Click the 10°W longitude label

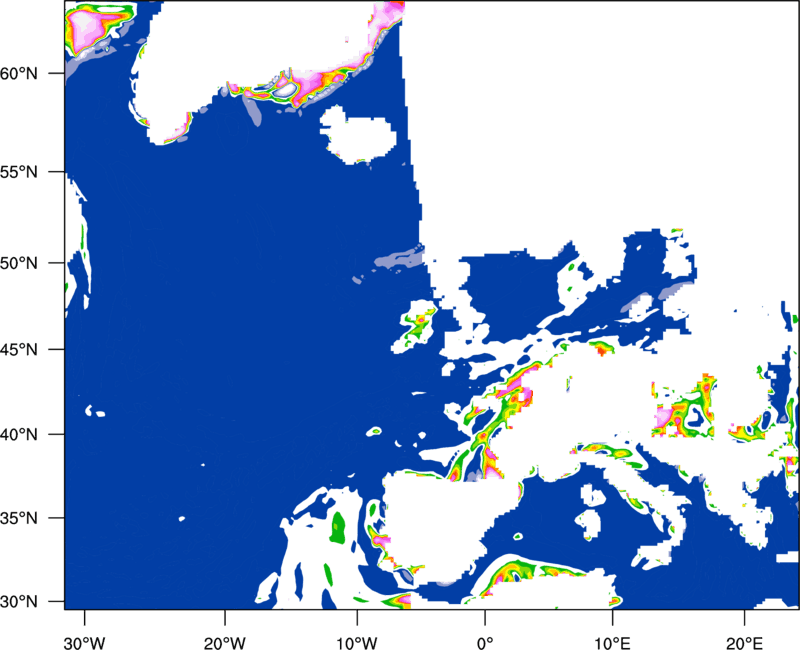pyautogui.click(x=357, y=643)
